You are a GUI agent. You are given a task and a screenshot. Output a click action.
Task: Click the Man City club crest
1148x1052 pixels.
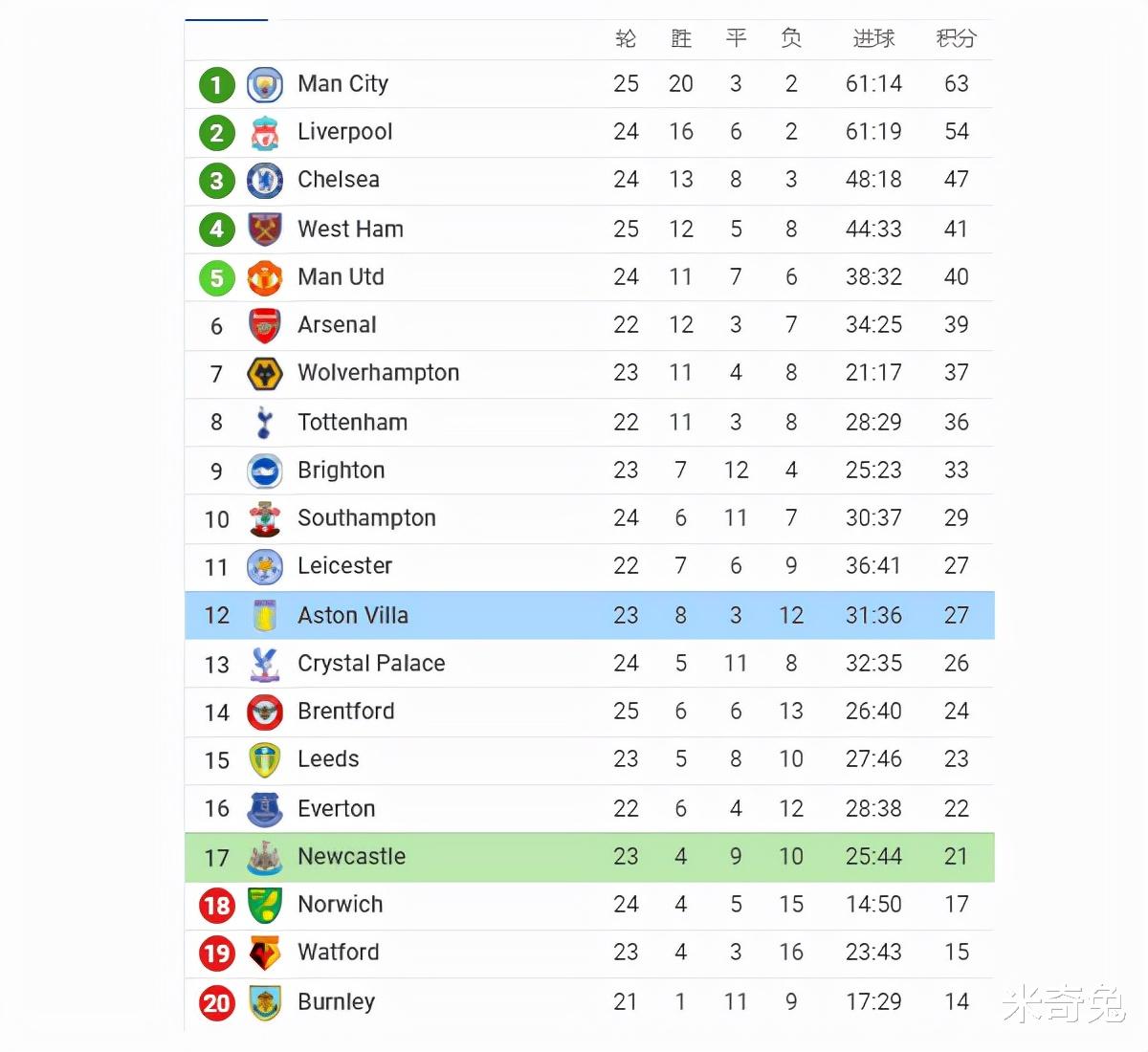pyautogui.click(x=265, y=85)
